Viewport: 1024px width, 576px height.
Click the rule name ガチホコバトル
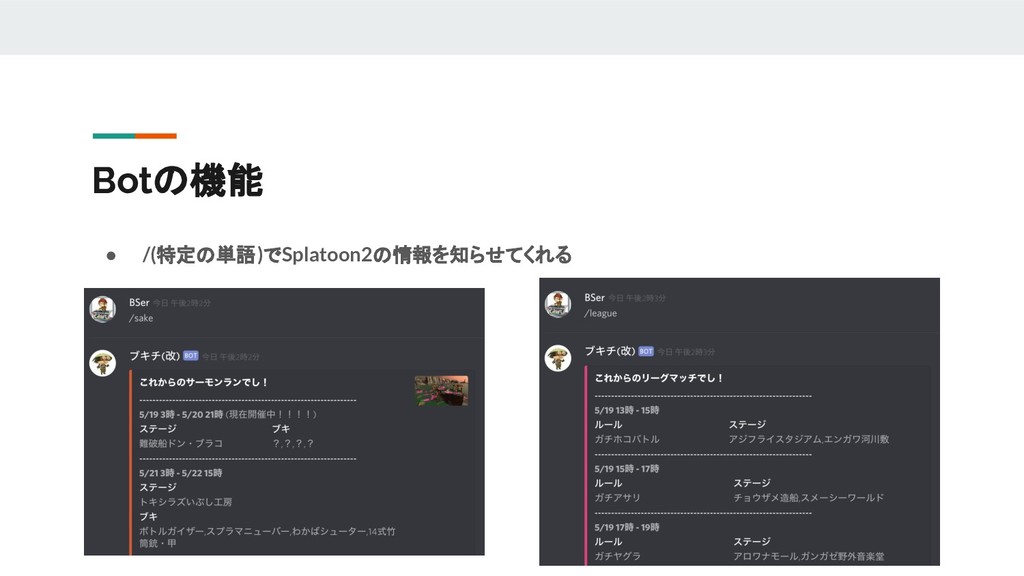pyautogui.click(x=626, y=439)
